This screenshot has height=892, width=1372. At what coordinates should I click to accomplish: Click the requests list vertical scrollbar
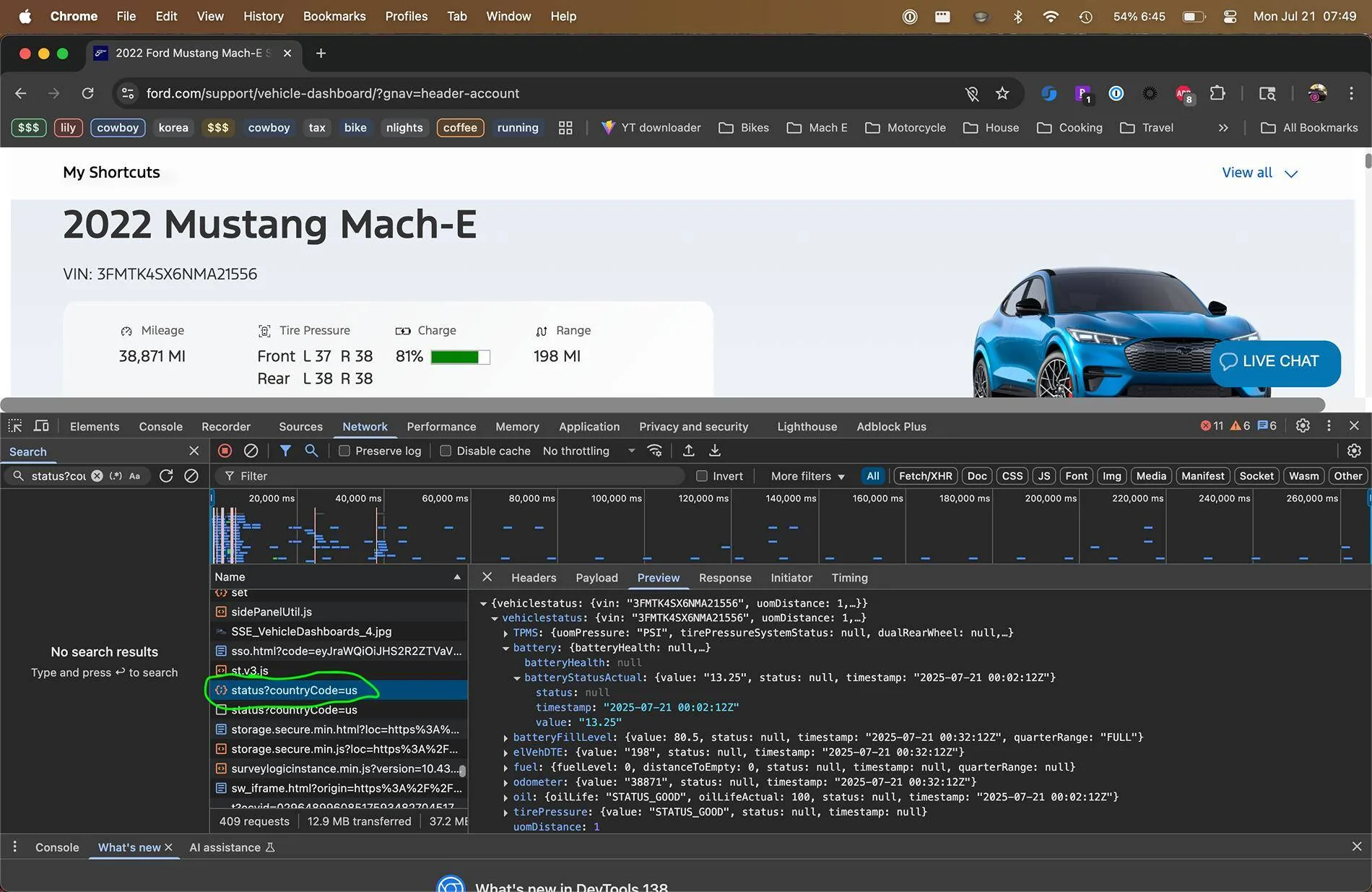tap(462, 771)
